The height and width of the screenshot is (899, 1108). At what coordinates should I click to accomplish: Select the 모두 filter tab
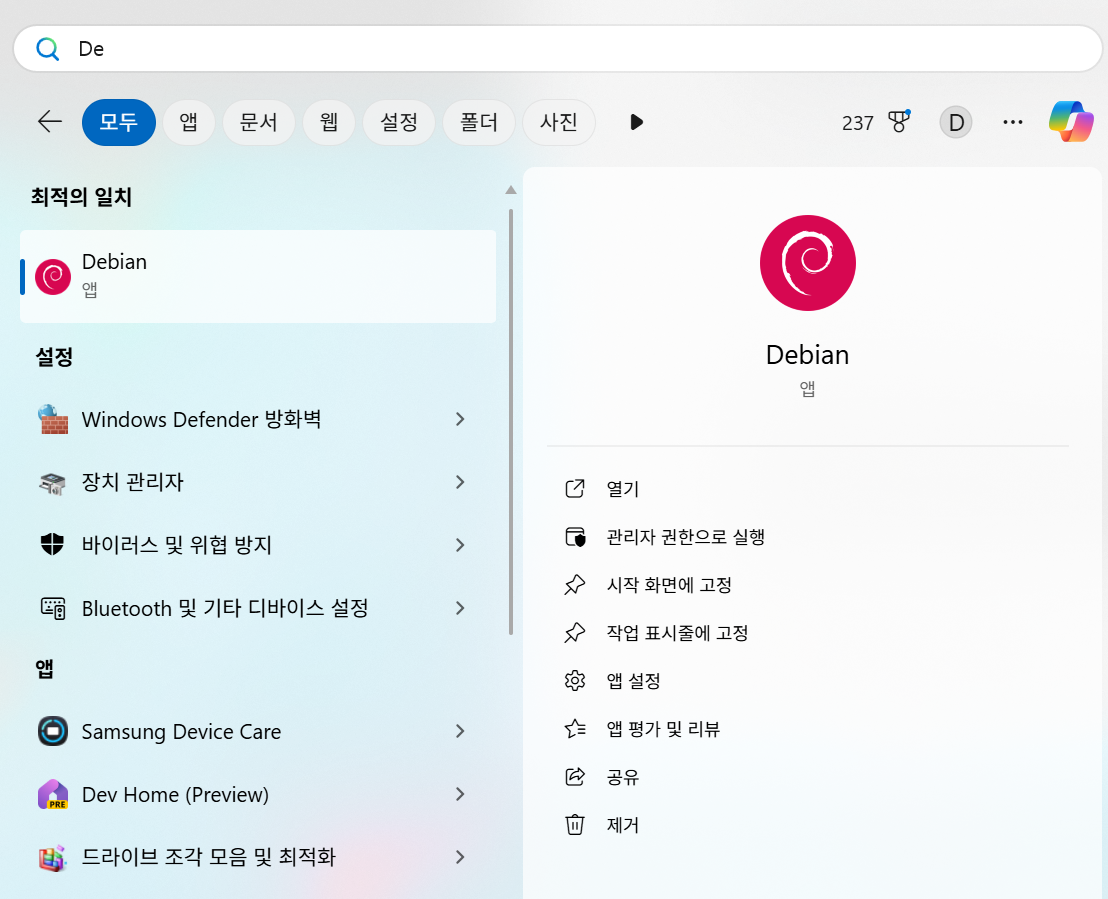(x=119, y=122)
